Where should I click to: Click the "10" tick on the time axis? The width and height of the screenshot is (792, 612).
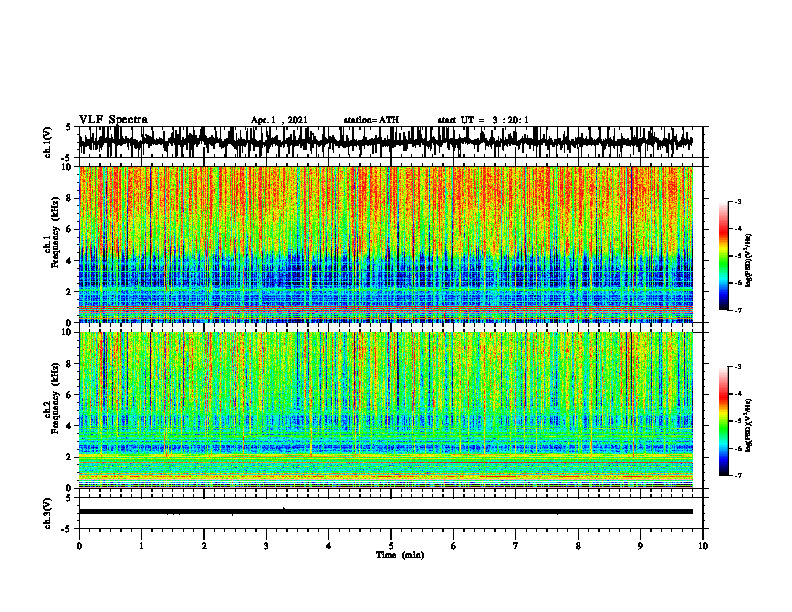tap(703, 546)
